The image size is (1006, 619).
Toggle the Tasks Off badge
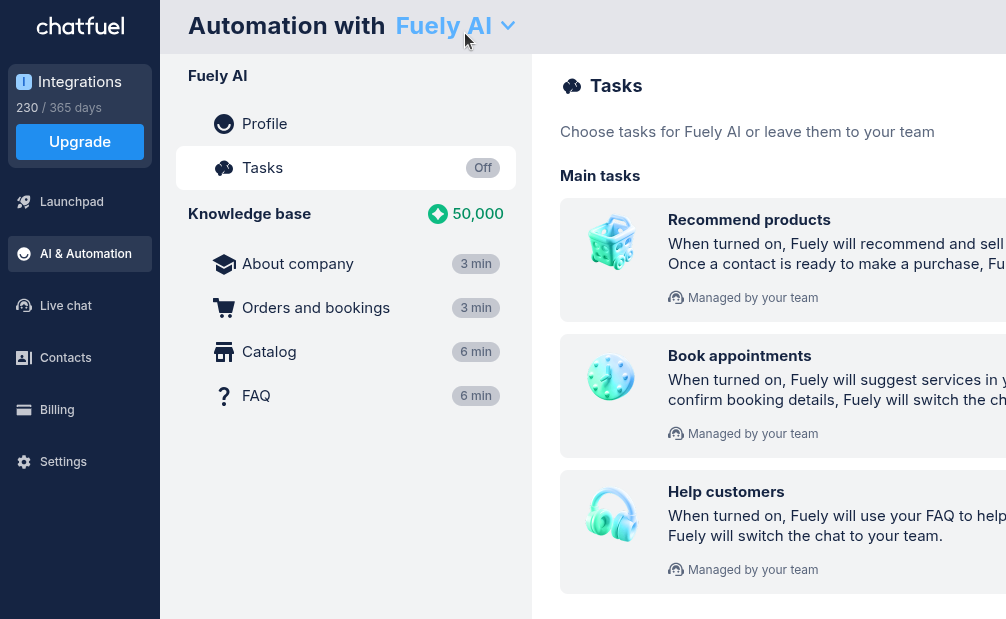[483, 168]
